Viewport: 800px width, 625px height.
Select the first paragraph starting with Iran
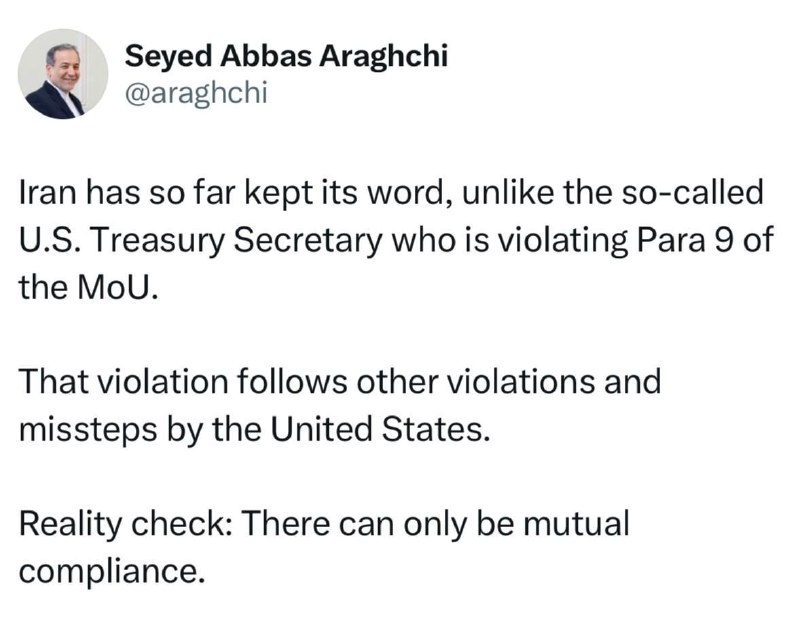[396, 240]
